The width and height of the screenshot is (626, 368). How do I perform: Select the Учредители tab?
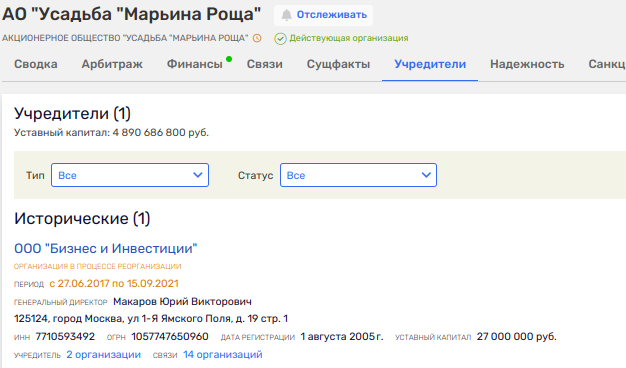click(x=430, y=64)
